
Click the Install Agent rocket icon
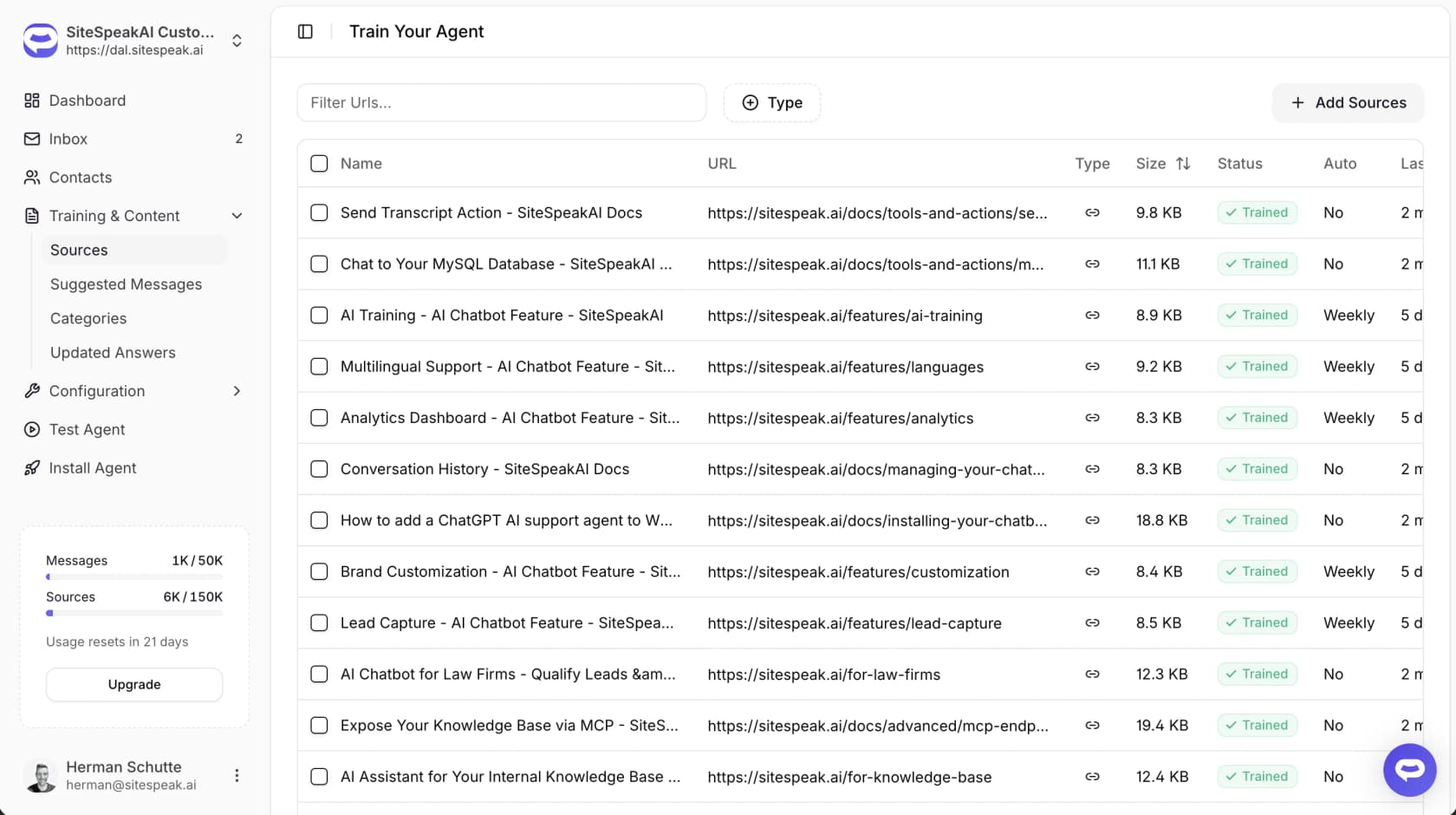(x=32, y=468)
